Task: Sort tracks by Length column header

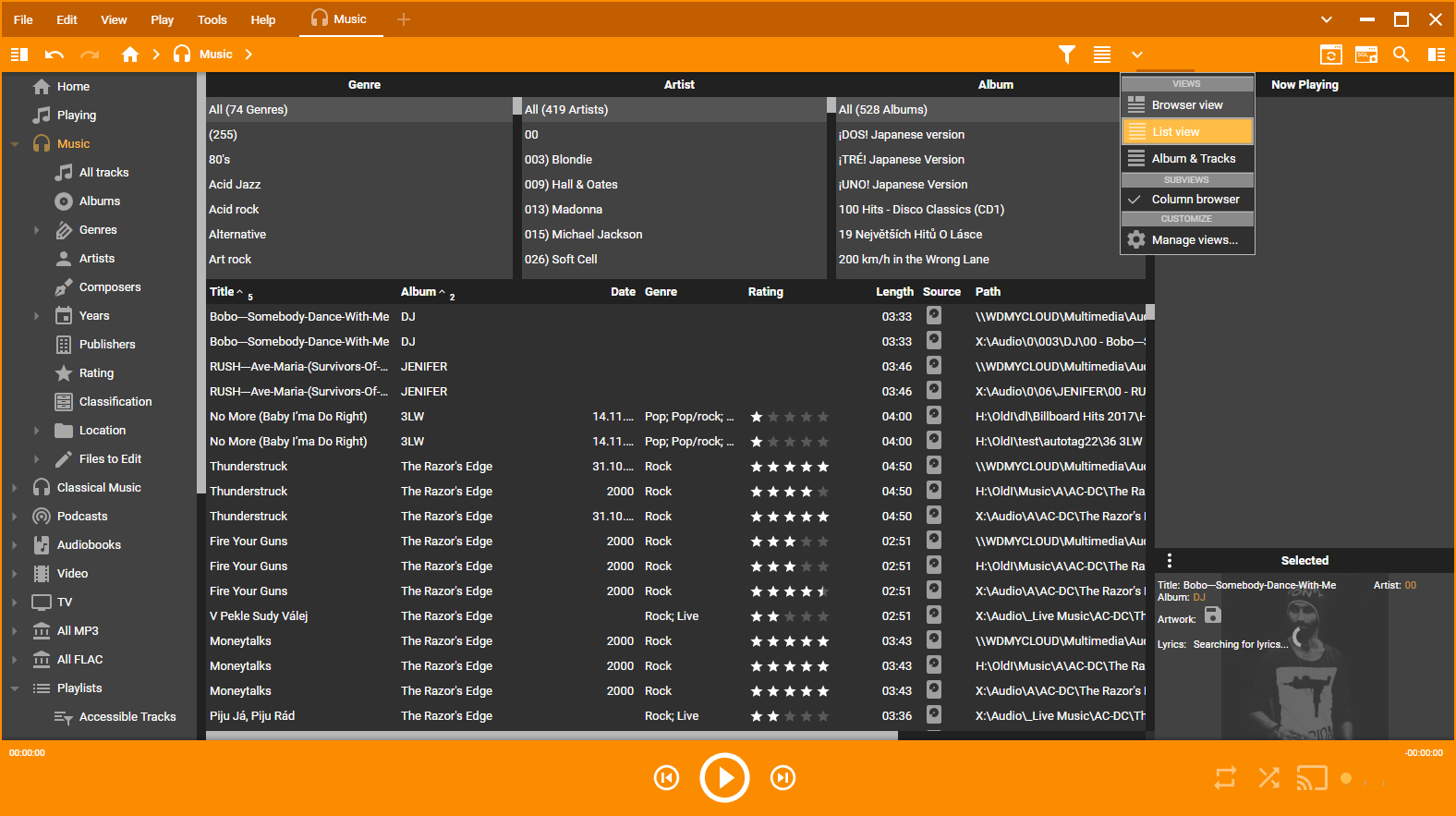Action: coord(893,292)
